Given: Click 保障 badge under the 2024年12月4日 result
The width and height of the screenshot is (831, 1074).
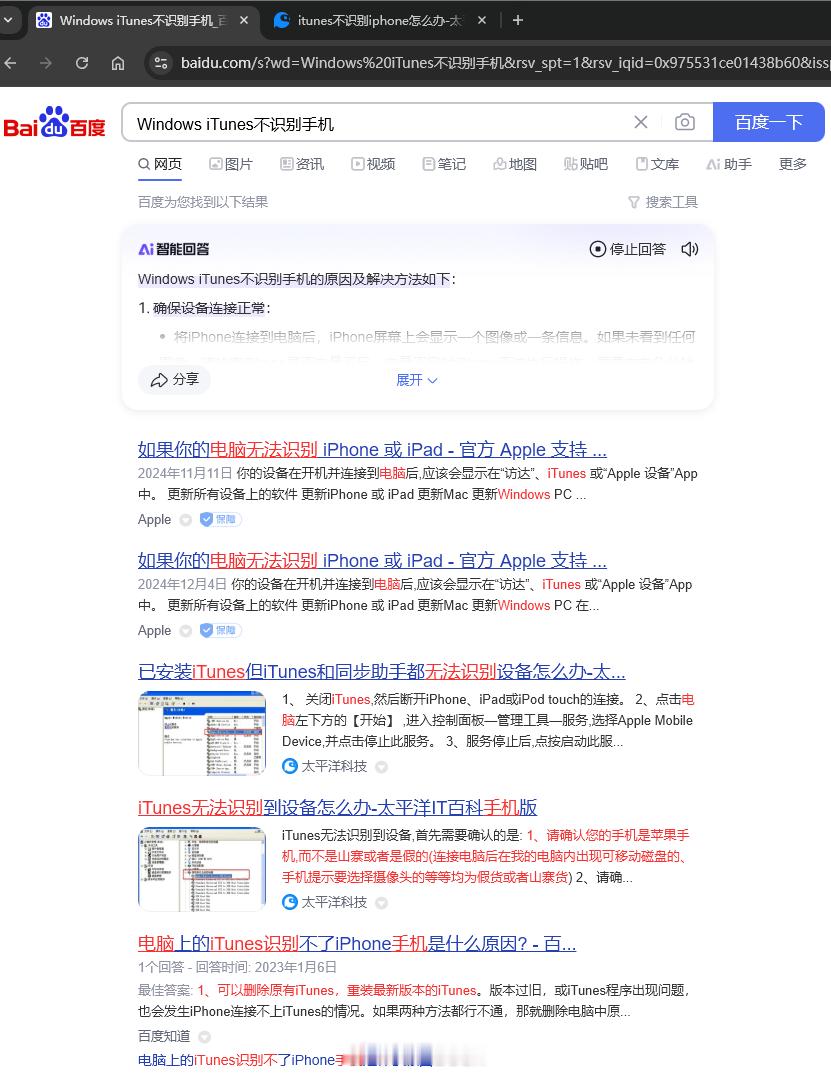Looking at the screenshot, I should [220, 631].
